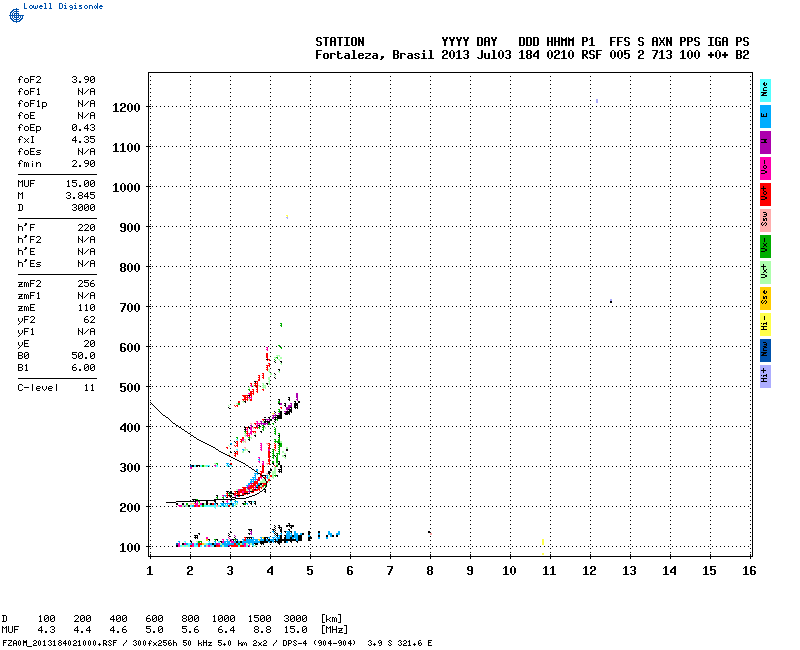Click the [km] unit label
This screenshot has width=800, height=650.
coord(331,619)
